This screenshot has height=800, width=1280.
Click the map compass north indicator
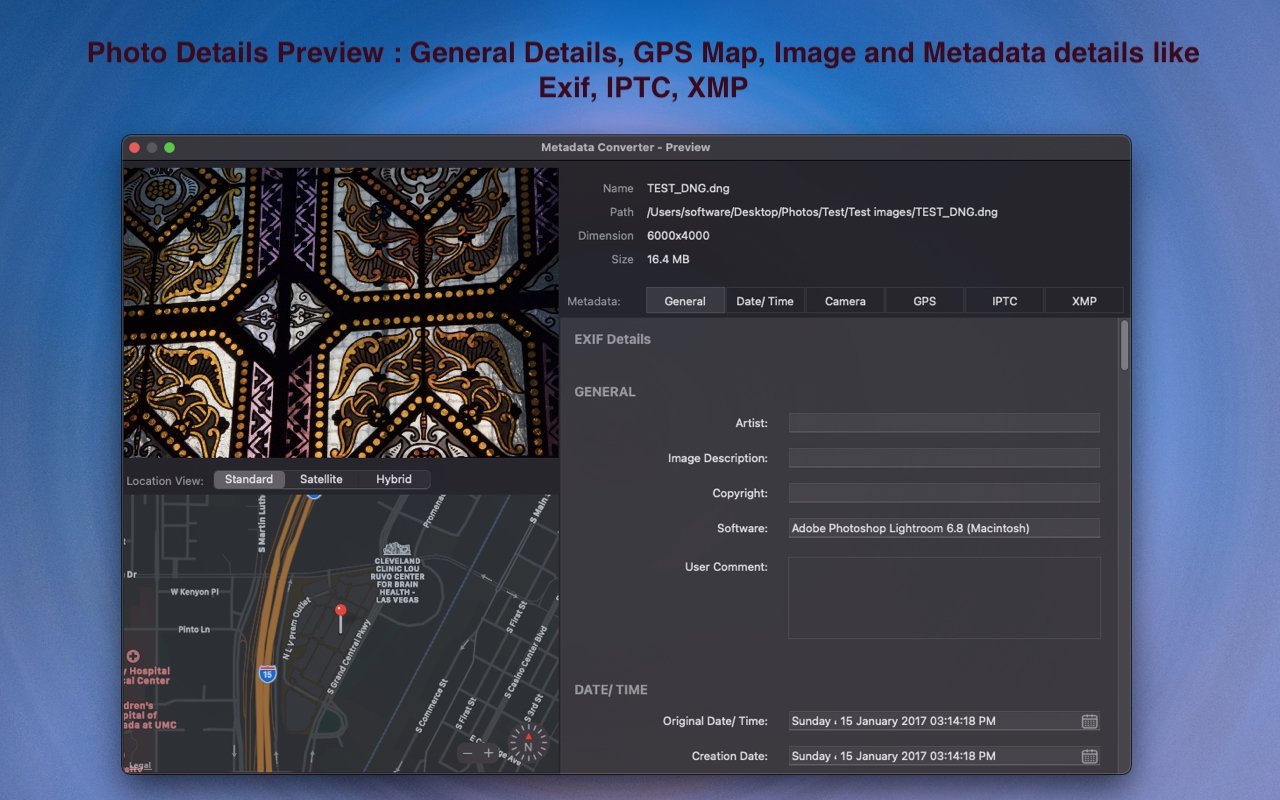coord(528,745)
